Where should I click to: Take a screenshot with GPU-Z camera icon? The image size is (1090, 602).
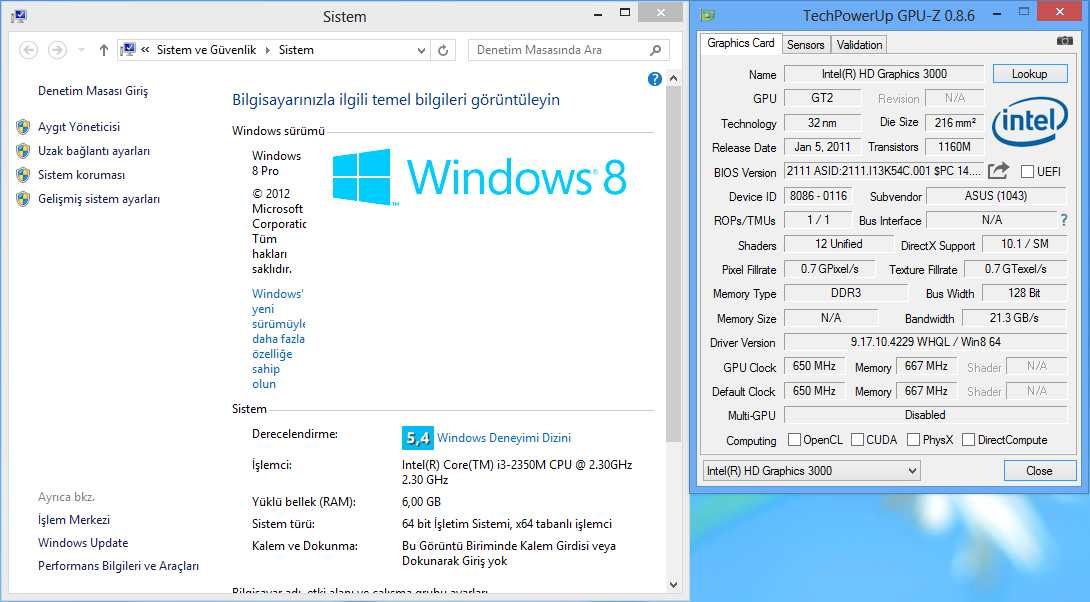[x=1064, y=42]
